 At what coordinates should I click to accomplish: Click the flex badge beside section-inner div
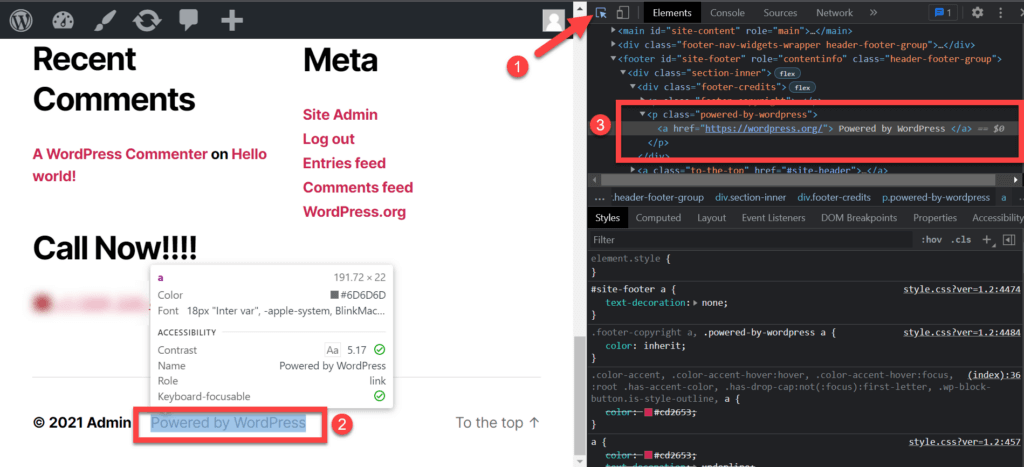click(788, 73)
